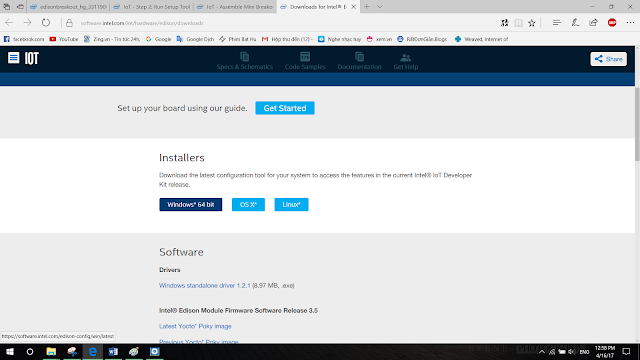Click the Cortana search circle

tap(30, 351)
